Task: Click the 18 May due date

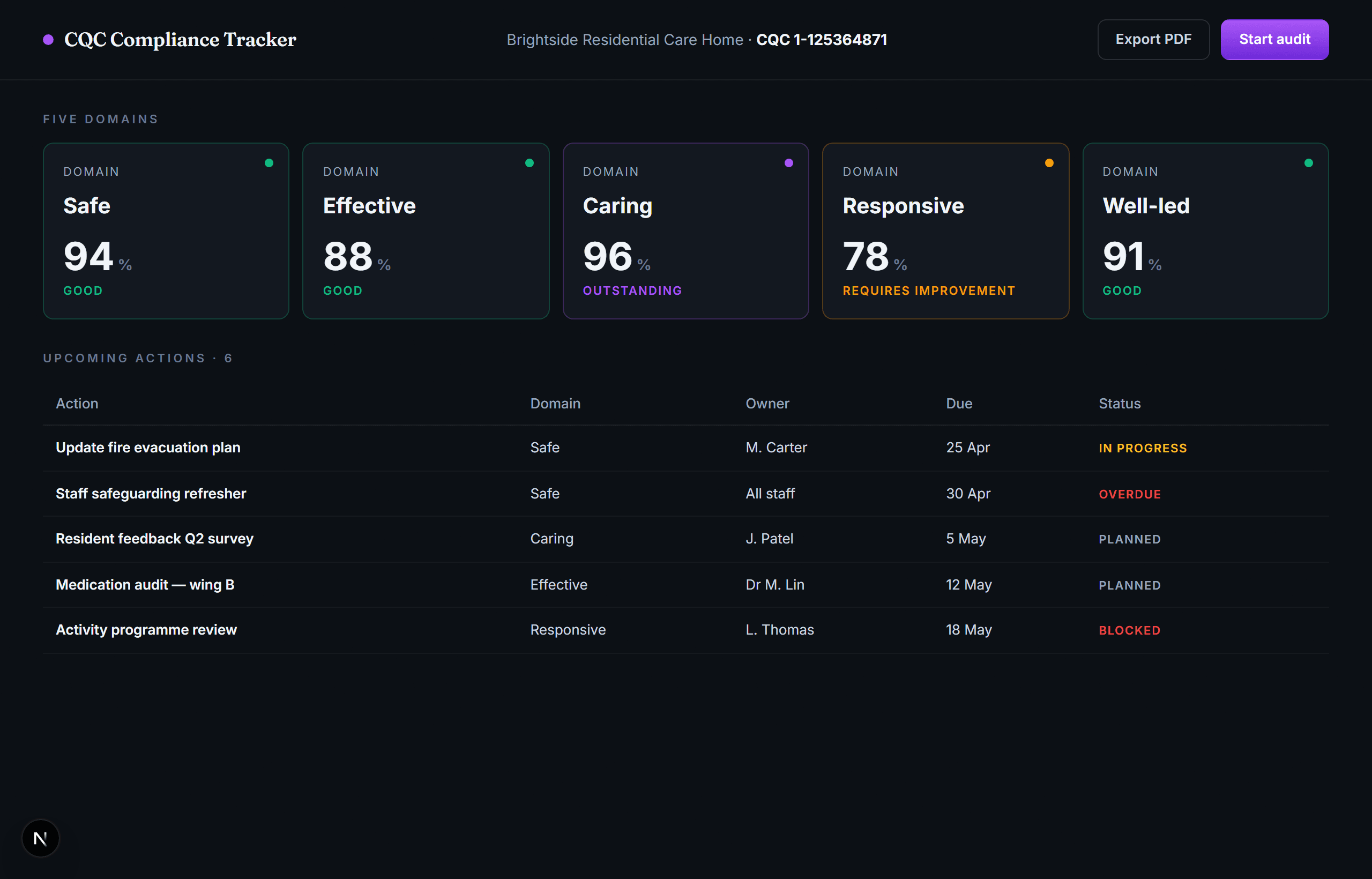Action: coord(968,630)
